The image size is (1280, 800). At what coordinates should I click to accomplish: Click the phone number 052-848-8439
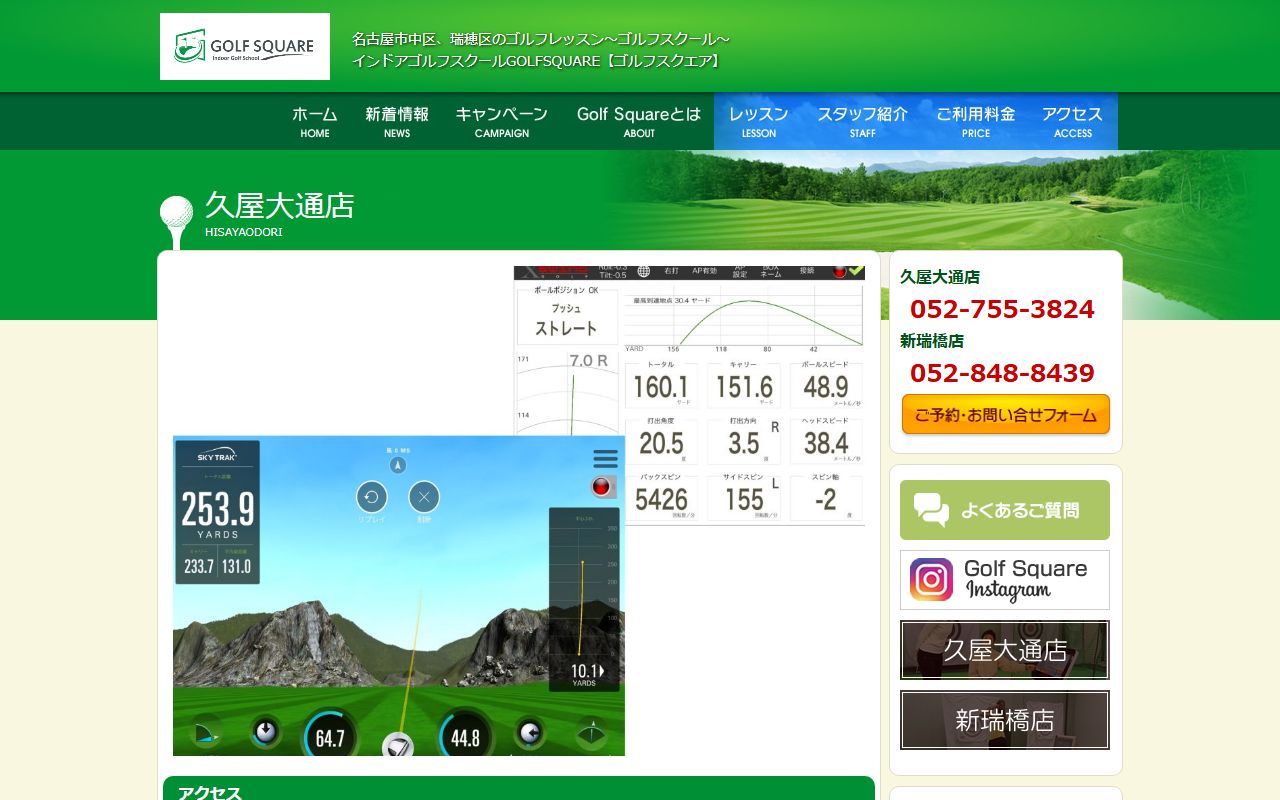[1002, 373]
